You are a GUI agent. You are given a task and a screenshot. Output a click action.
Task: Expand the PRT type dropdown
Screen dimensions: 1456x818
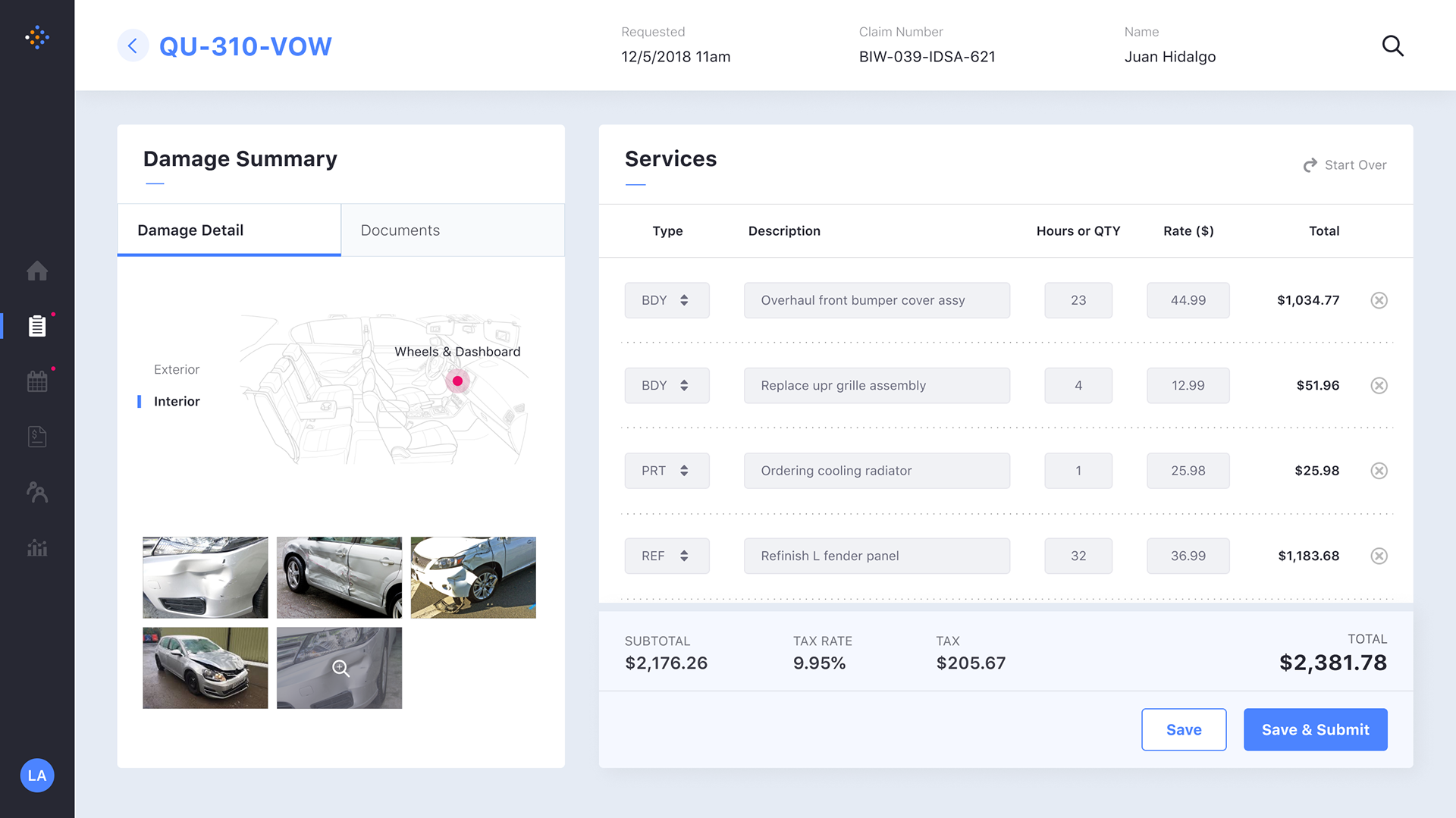(x=667, y=471)
